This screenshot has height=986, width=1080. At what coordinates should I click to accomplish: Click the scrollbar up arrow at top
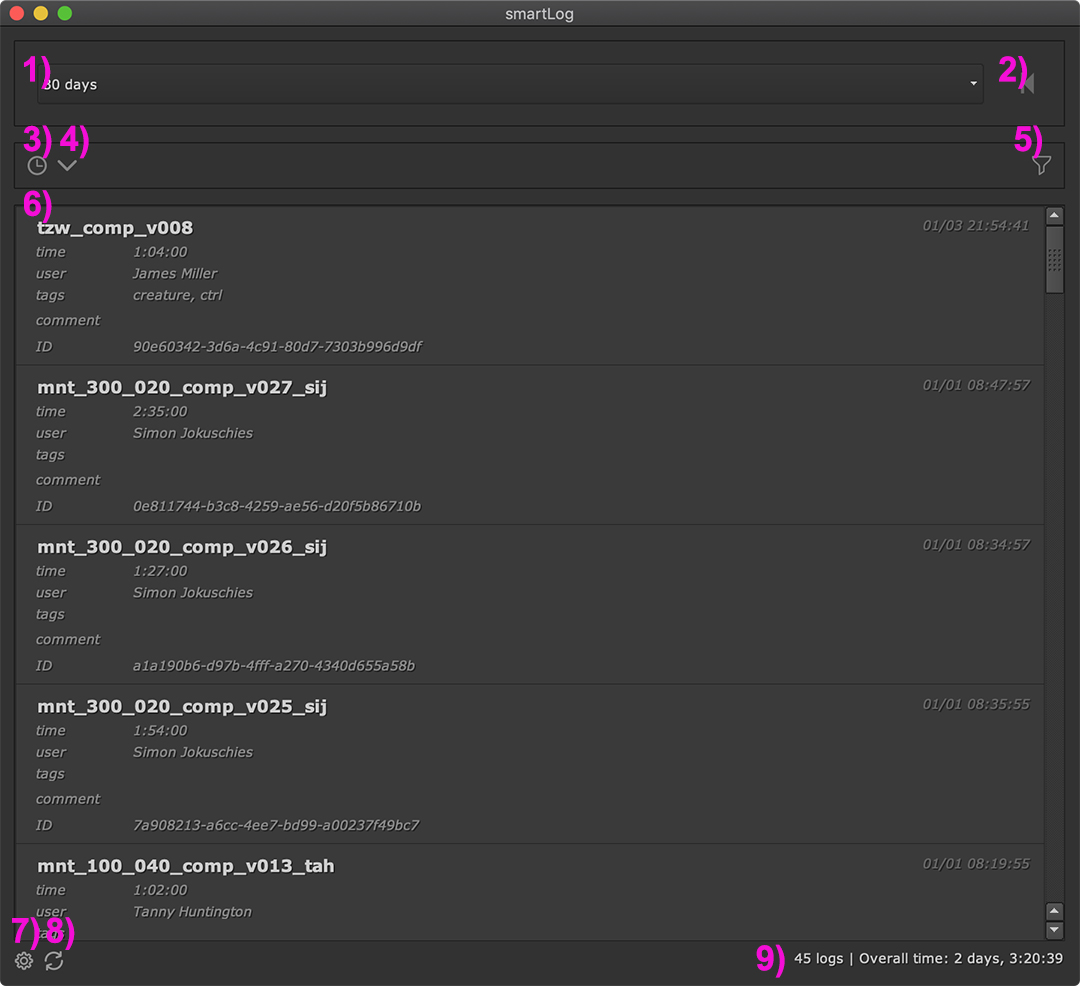click(1054, 216)
